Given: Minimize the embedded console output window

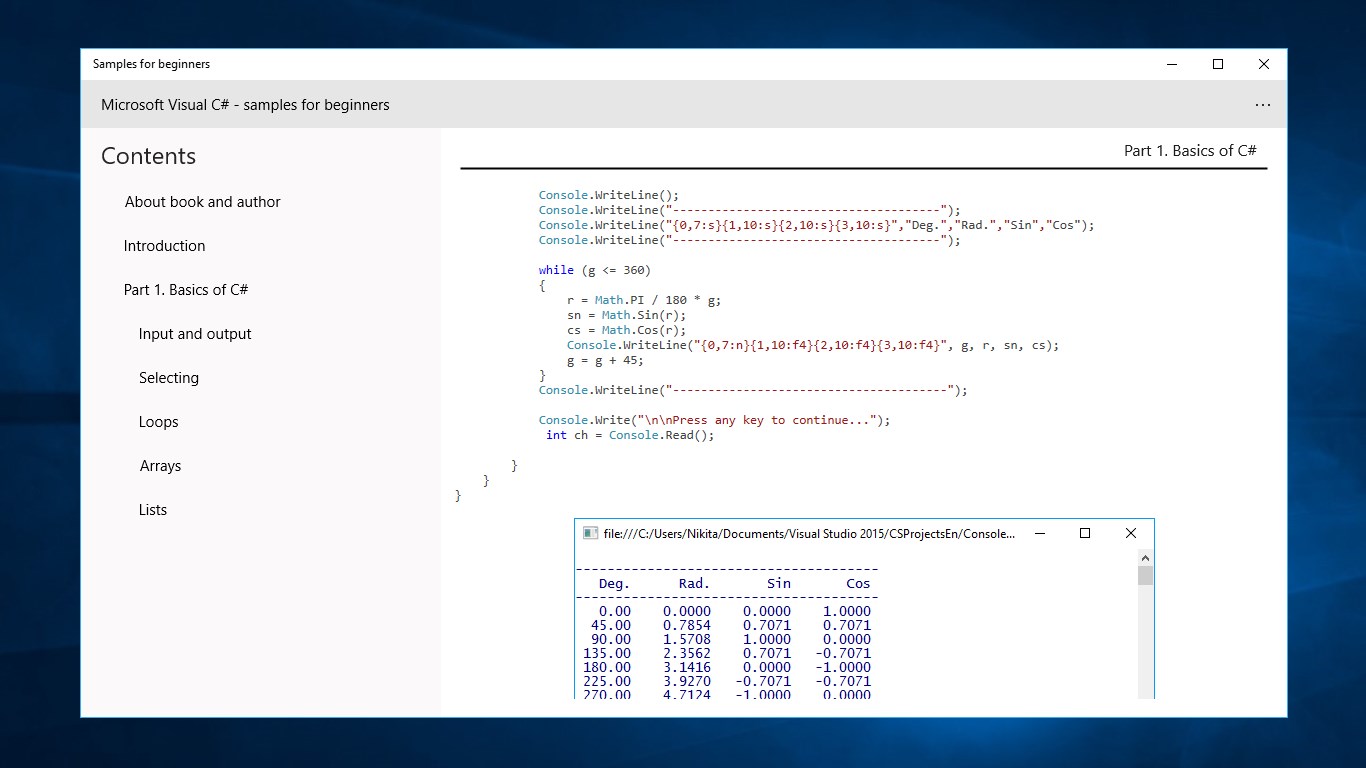Looking at the screenshot, I should (1039, 533).
